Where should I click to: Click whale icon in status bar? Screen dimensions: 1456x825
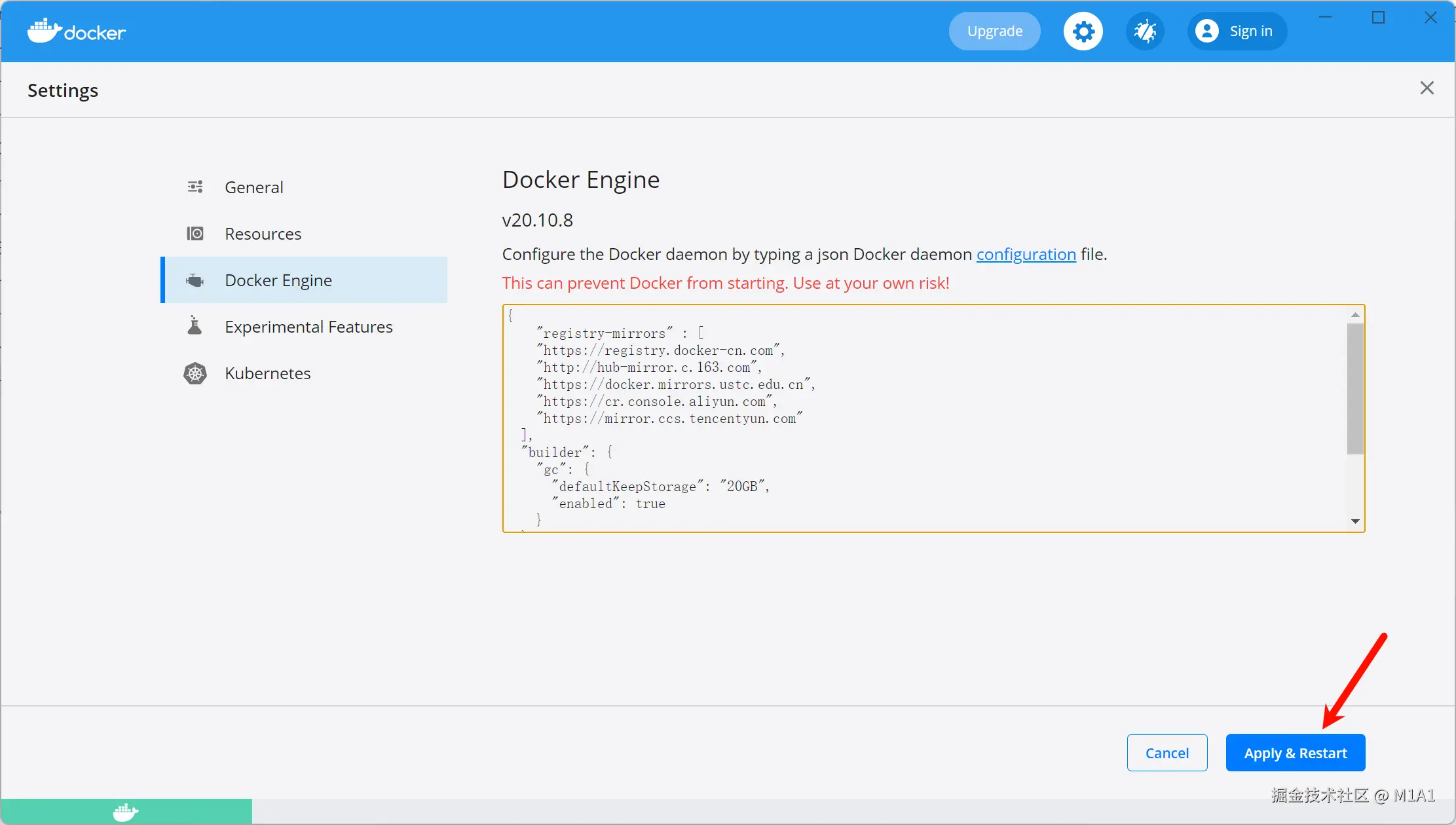click(x=126, y=812)
